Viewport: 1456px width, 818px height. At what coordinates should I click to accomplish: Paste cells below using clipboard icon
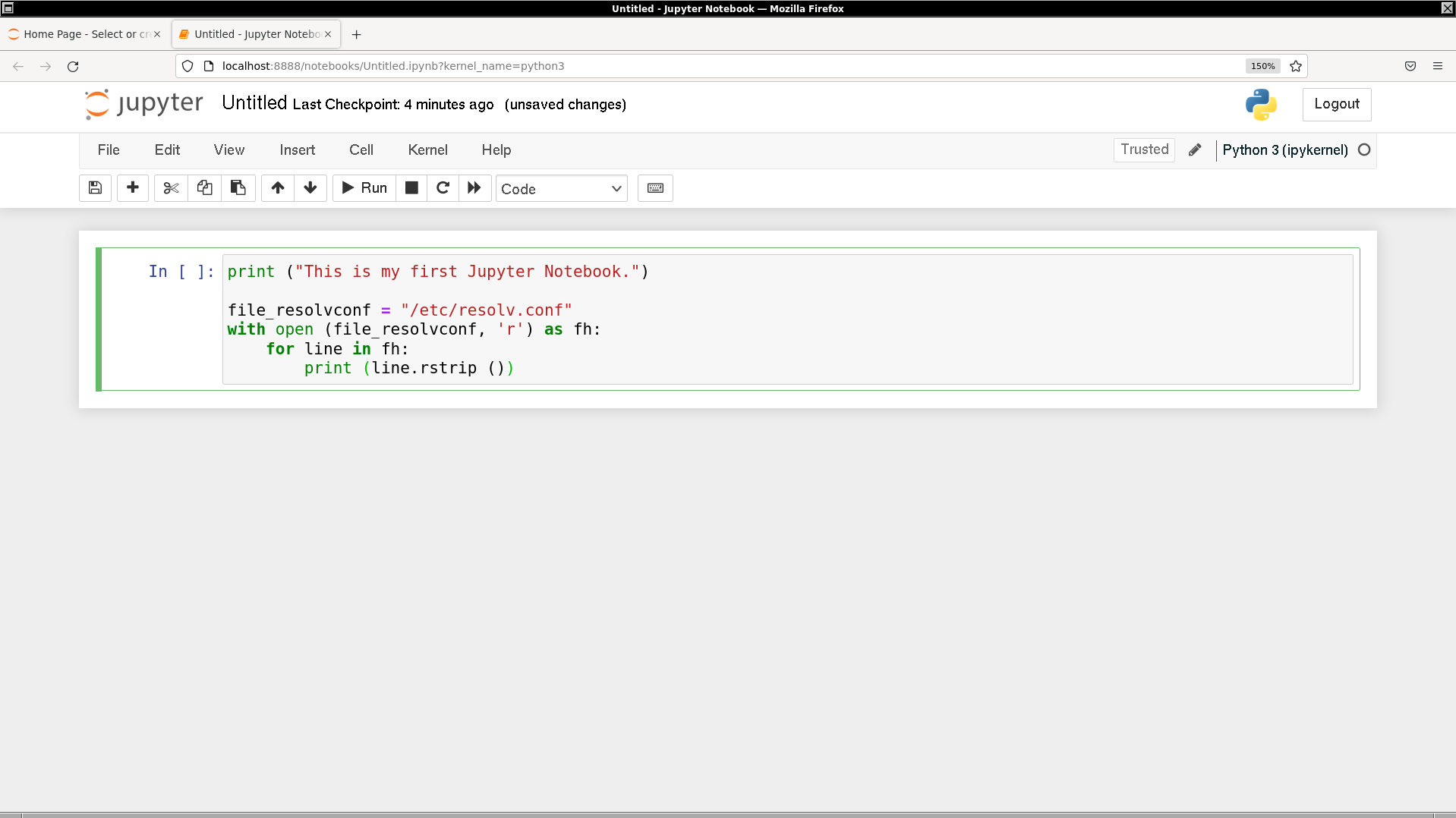[238, 188]
